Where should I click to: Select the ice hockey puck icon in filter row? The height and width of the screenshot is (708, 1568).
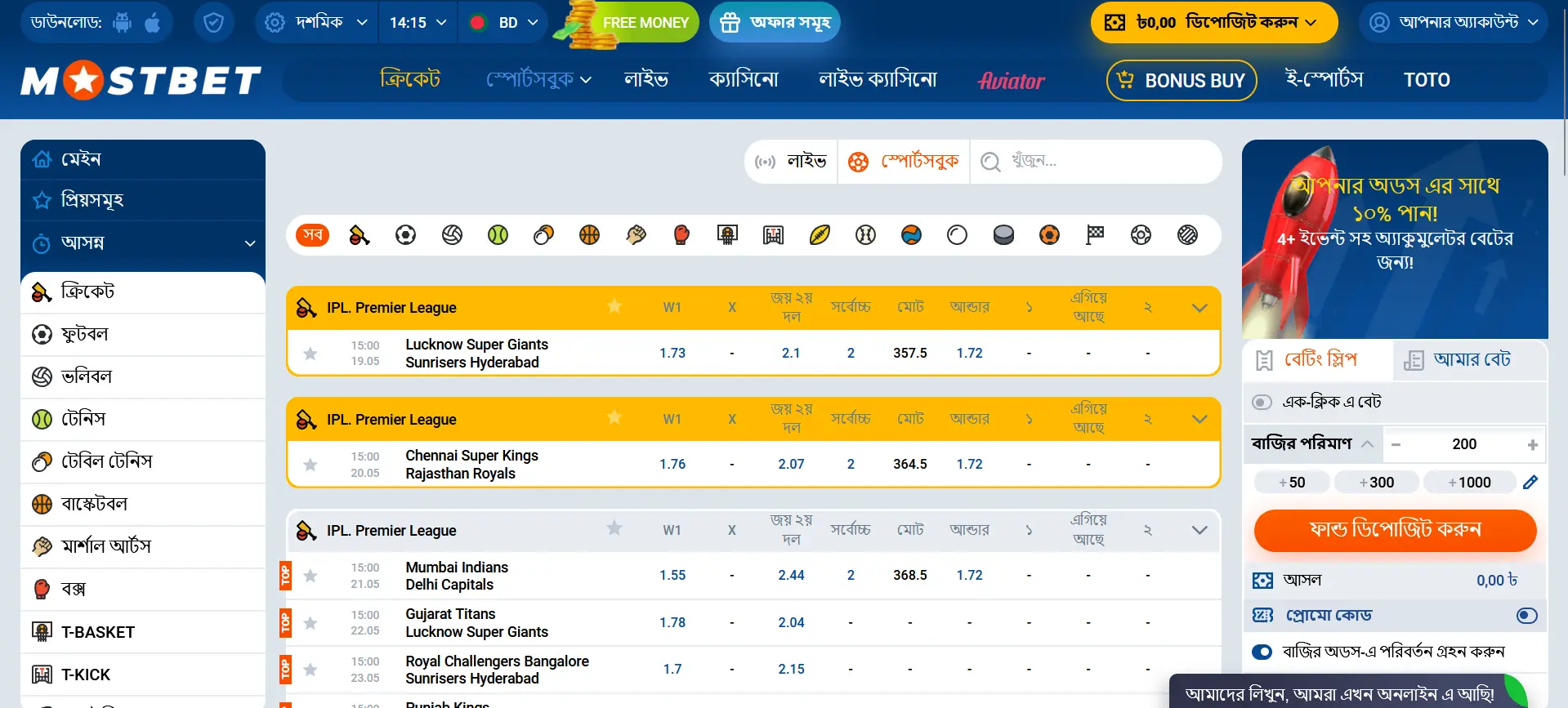click(x=1003, y=235)
